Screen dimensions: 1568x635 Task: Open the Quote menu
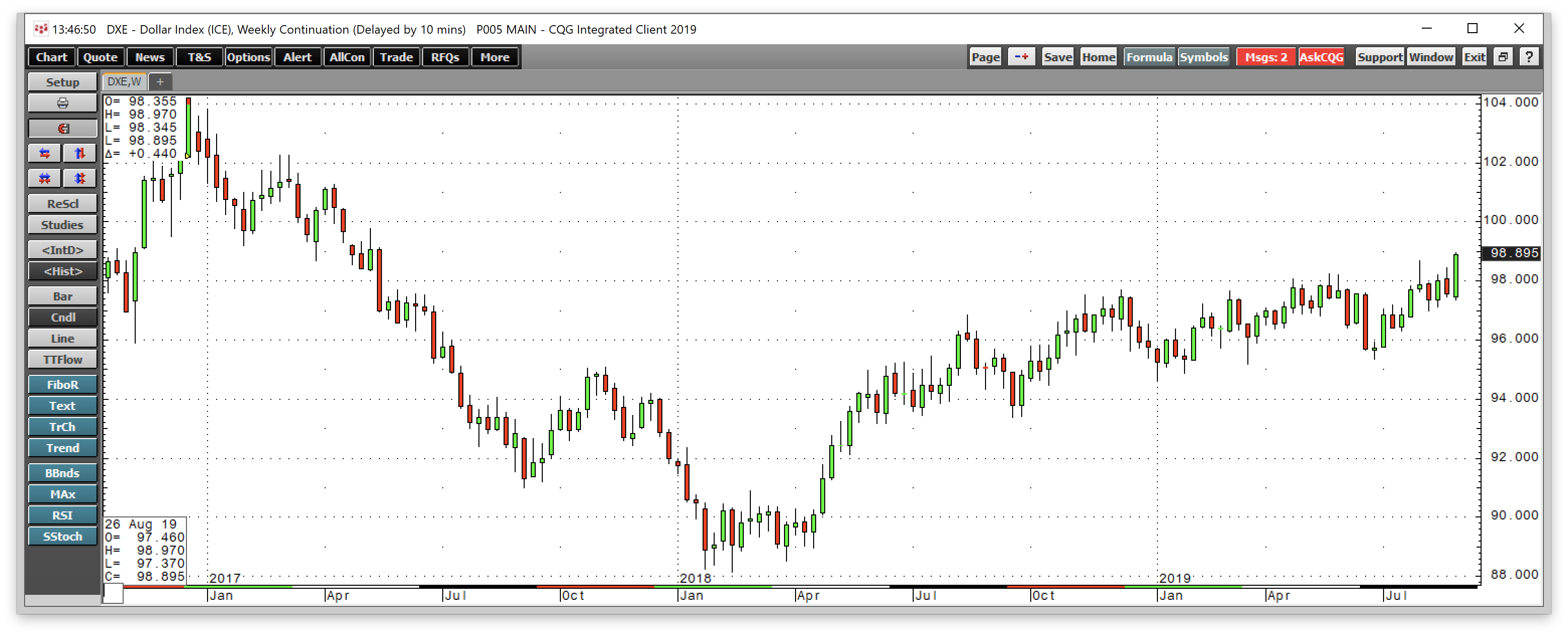click(x=100, y=57)
